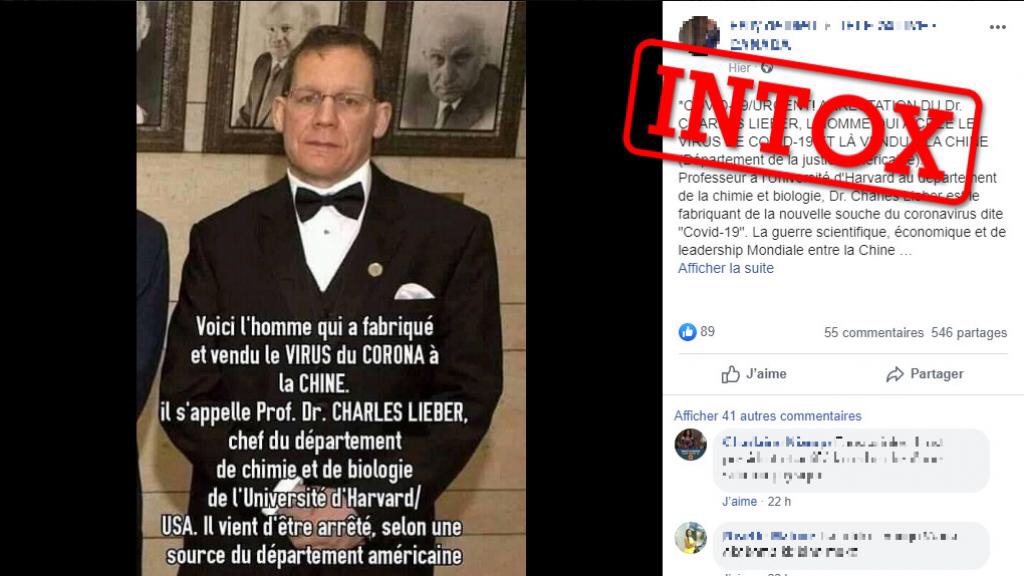Expand Afficher 41 autres commentaires

coord(767,416)
